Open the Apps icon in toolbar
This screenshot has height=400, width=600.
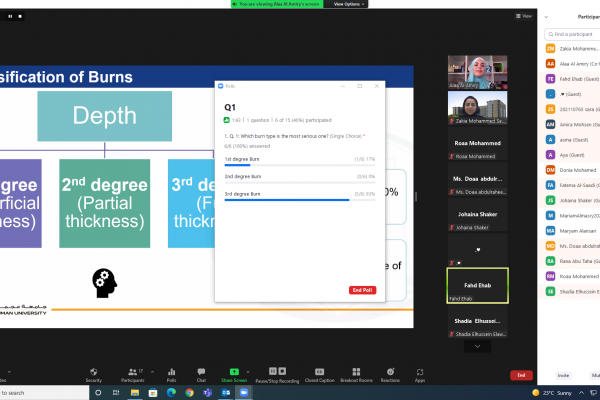[420, 372]
